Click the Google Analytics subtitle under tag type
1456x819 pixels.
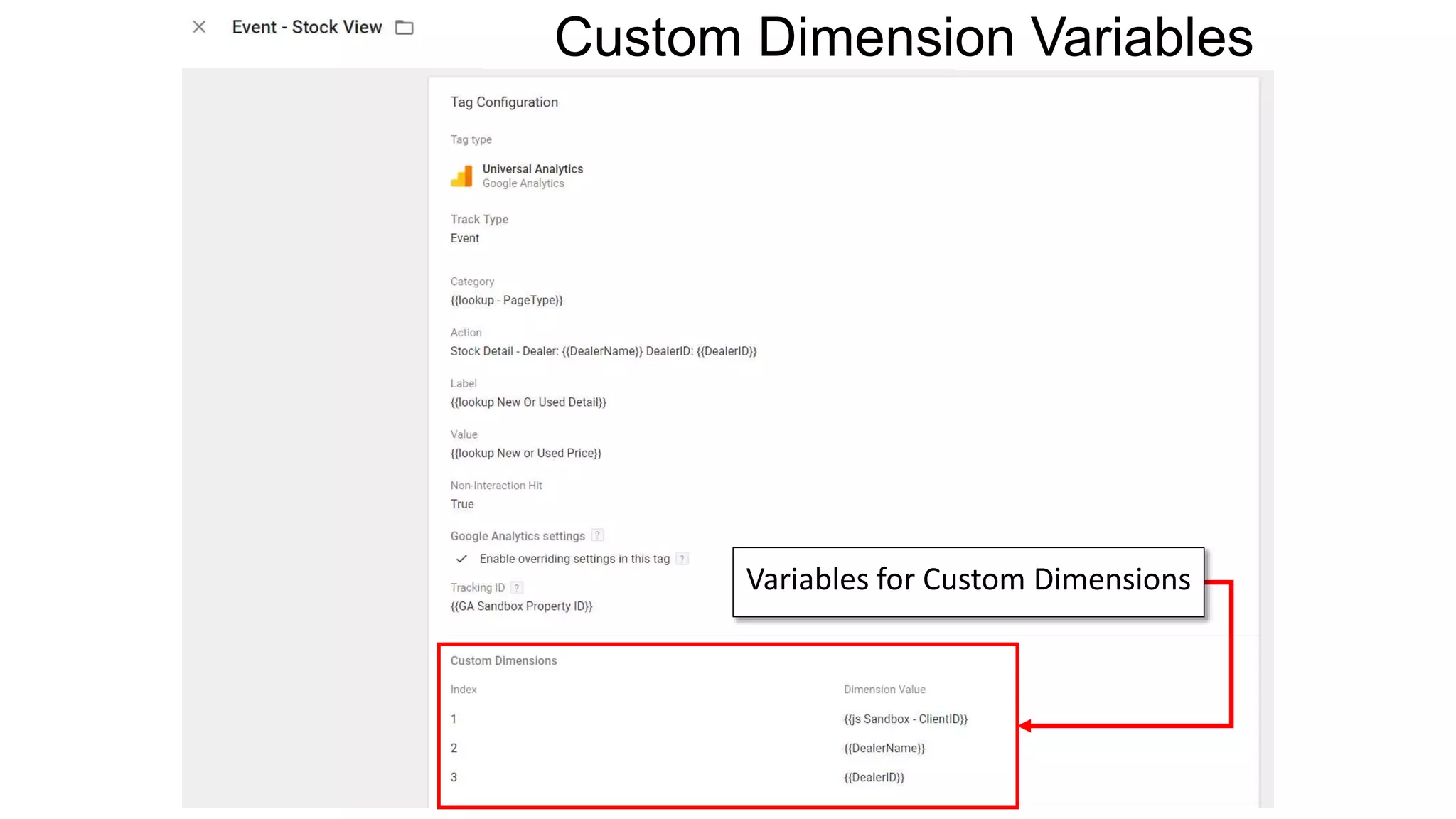(x=523, y=183)
